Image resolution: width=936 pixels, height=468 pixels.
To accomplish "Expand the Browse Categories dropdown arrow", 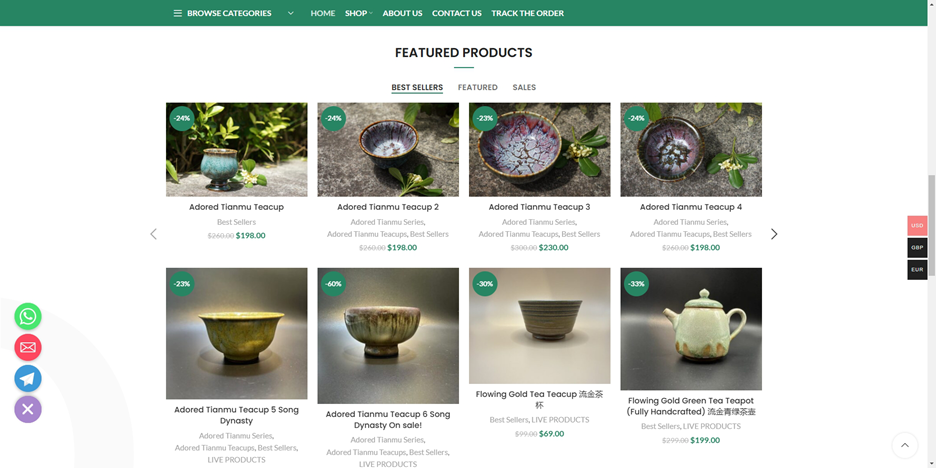I will pyautogui.click(x=291, y=13).
